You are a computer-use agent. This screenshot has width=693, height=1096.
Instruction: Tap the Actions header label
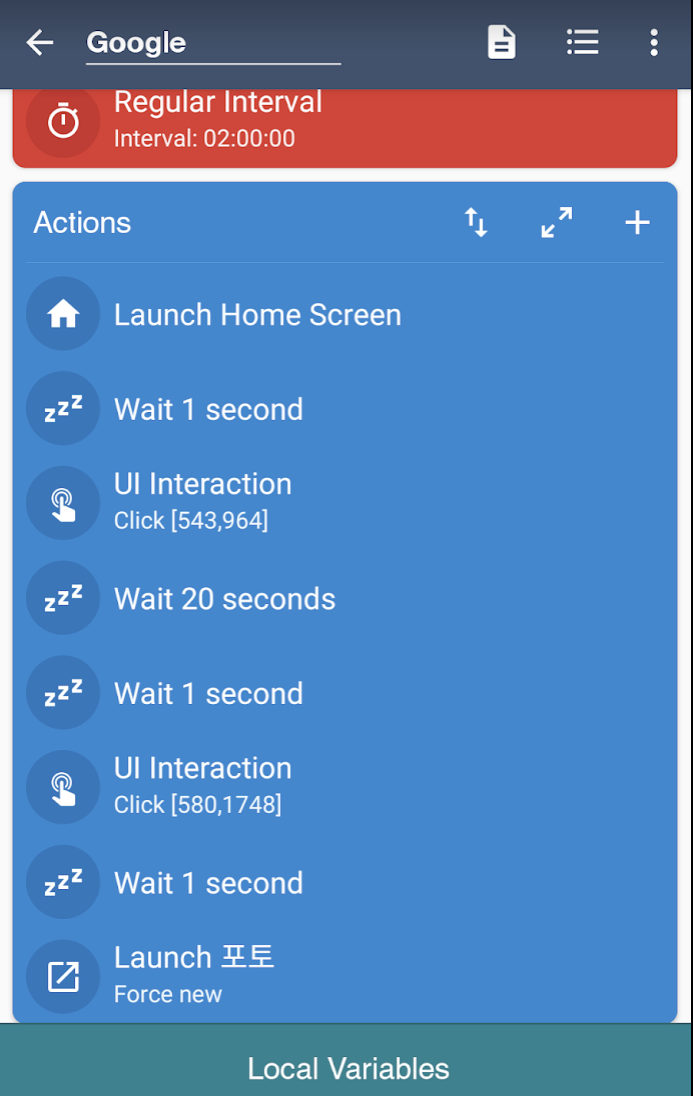pyautogui.click(x=83, y=223)
